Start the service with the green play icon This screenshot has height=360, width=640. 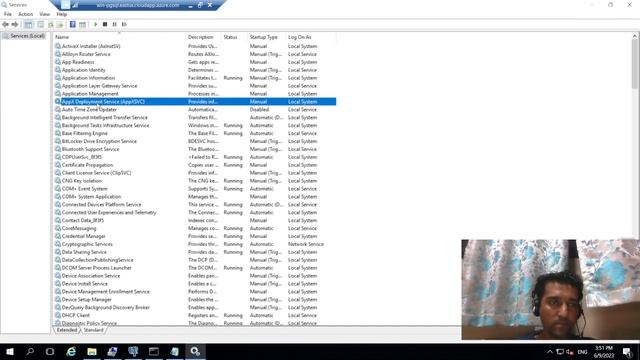coord(96,24)
